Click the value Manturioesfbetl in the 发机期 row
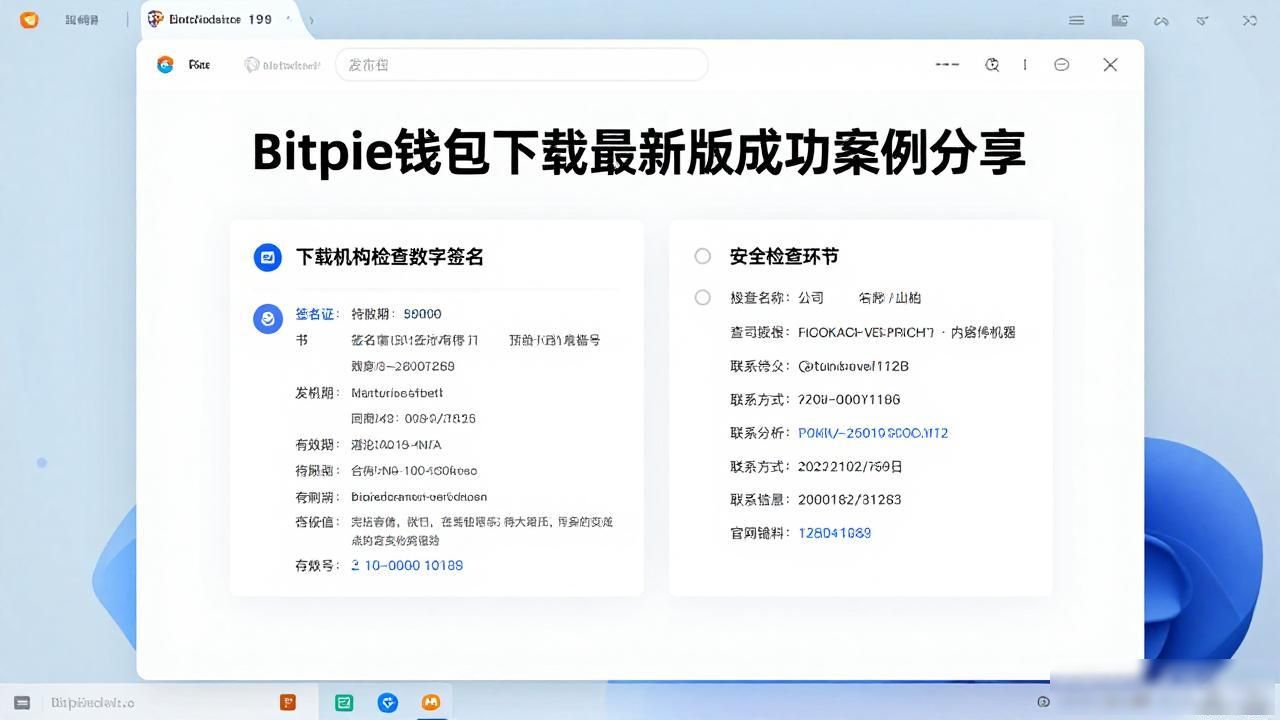The width and height of the screenshot is (1280, 720). (x=397, y=393)
